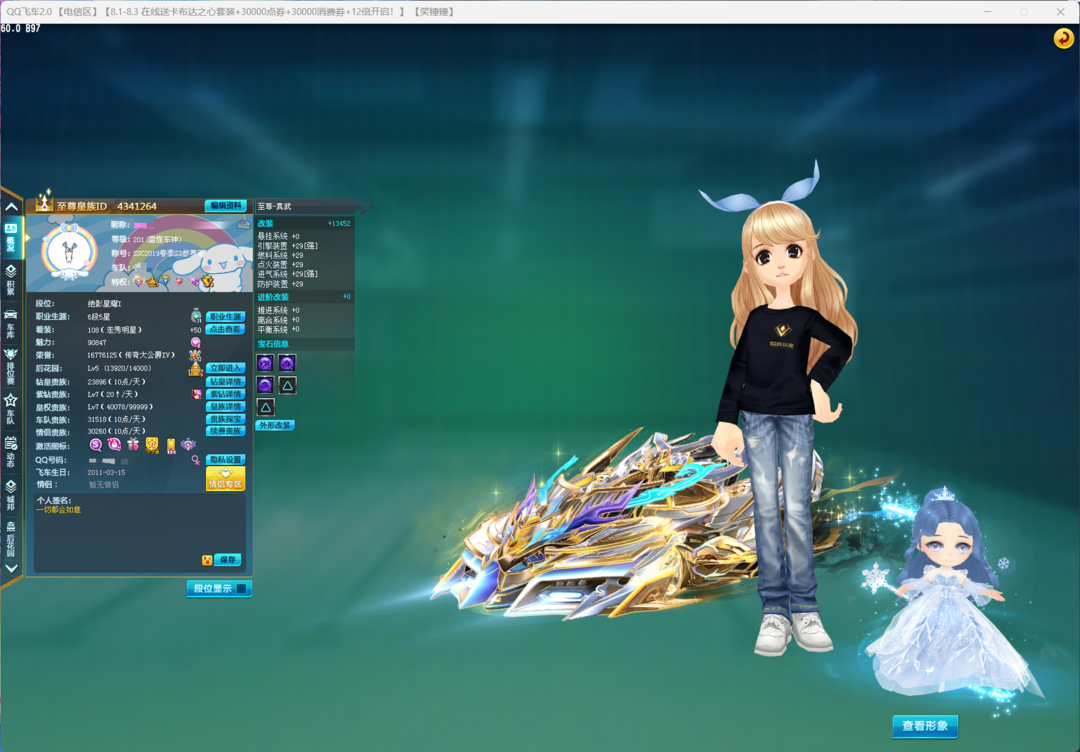Click the 贵族探宝 button
The width and height of the screenshot is (1080, 752).
point(225,419)
